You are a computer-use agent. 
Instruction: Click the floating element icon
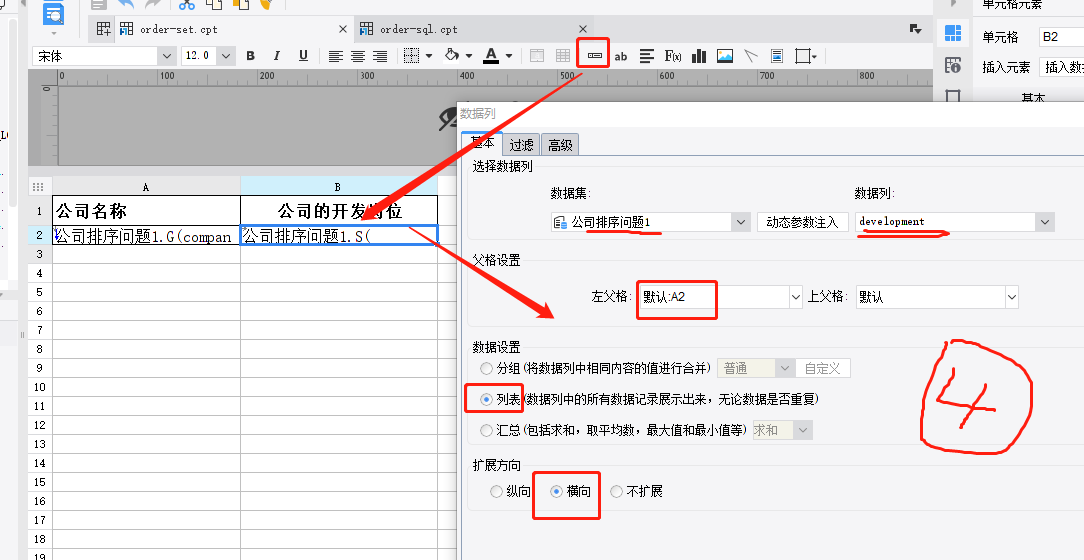pyautogui.click(x=803, y=56)
